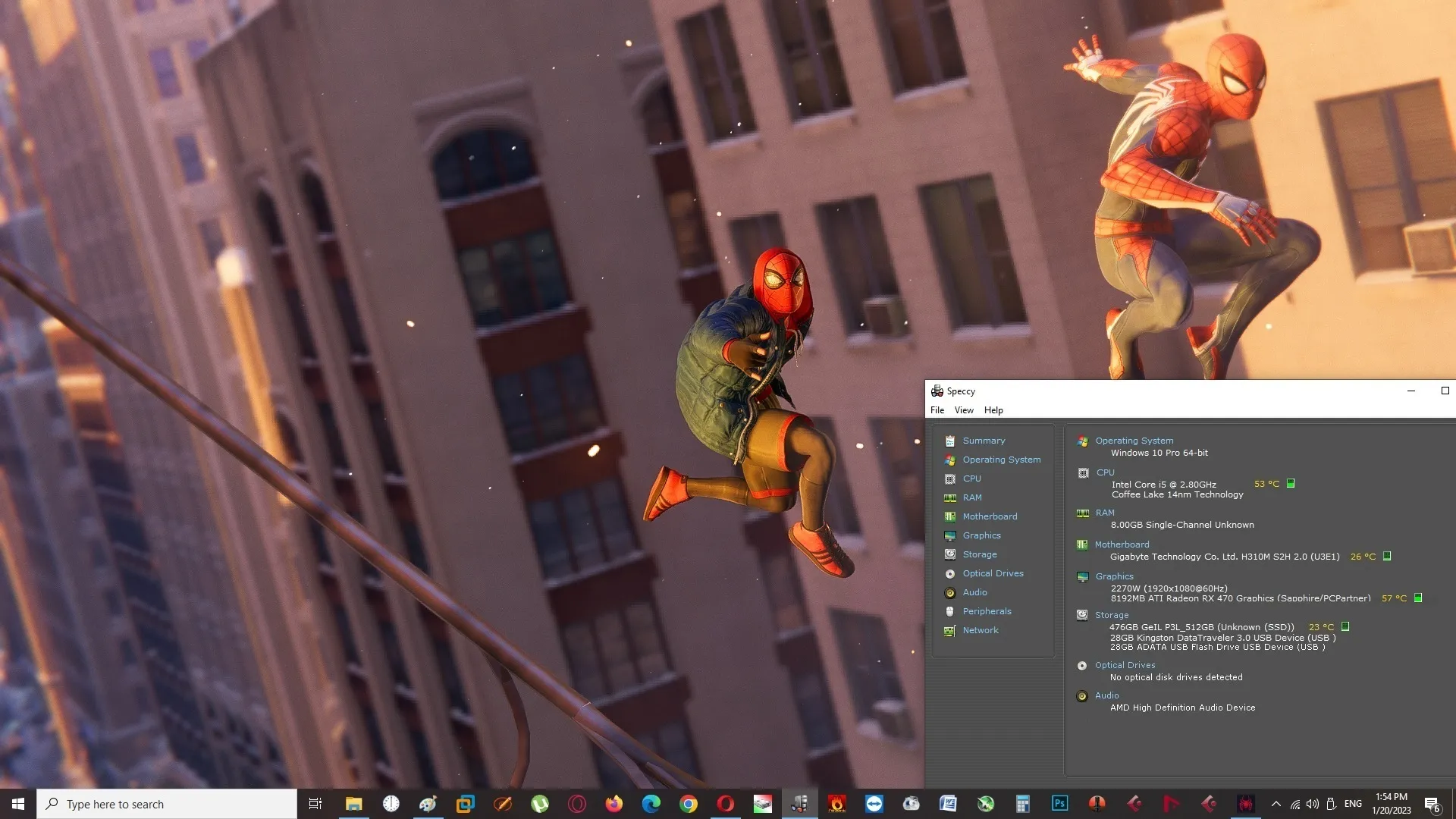Select Graphics in the sidebar list
The image size is (1456, 819).
[x=981, y=535]
